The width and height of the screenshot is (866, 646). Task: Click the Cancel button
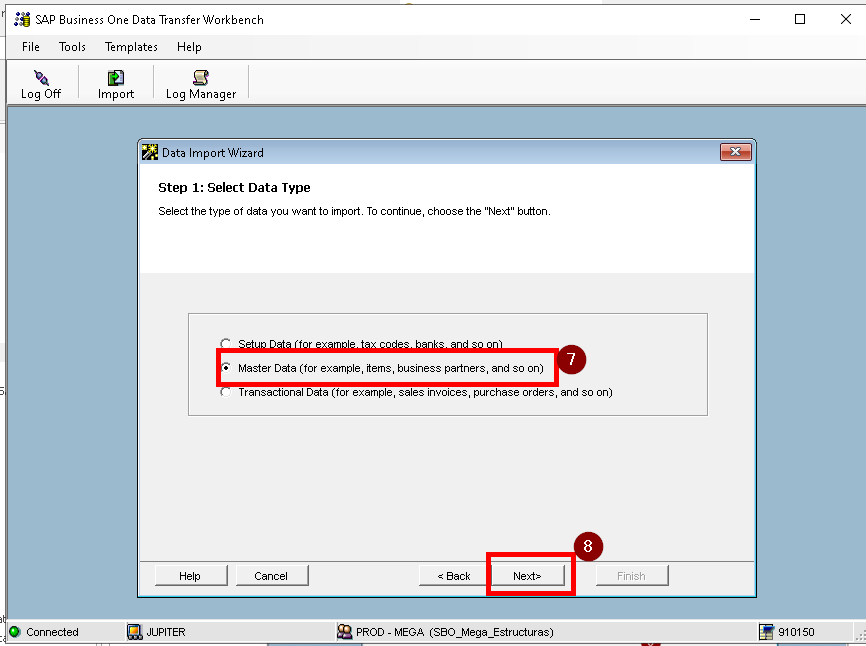272,575
